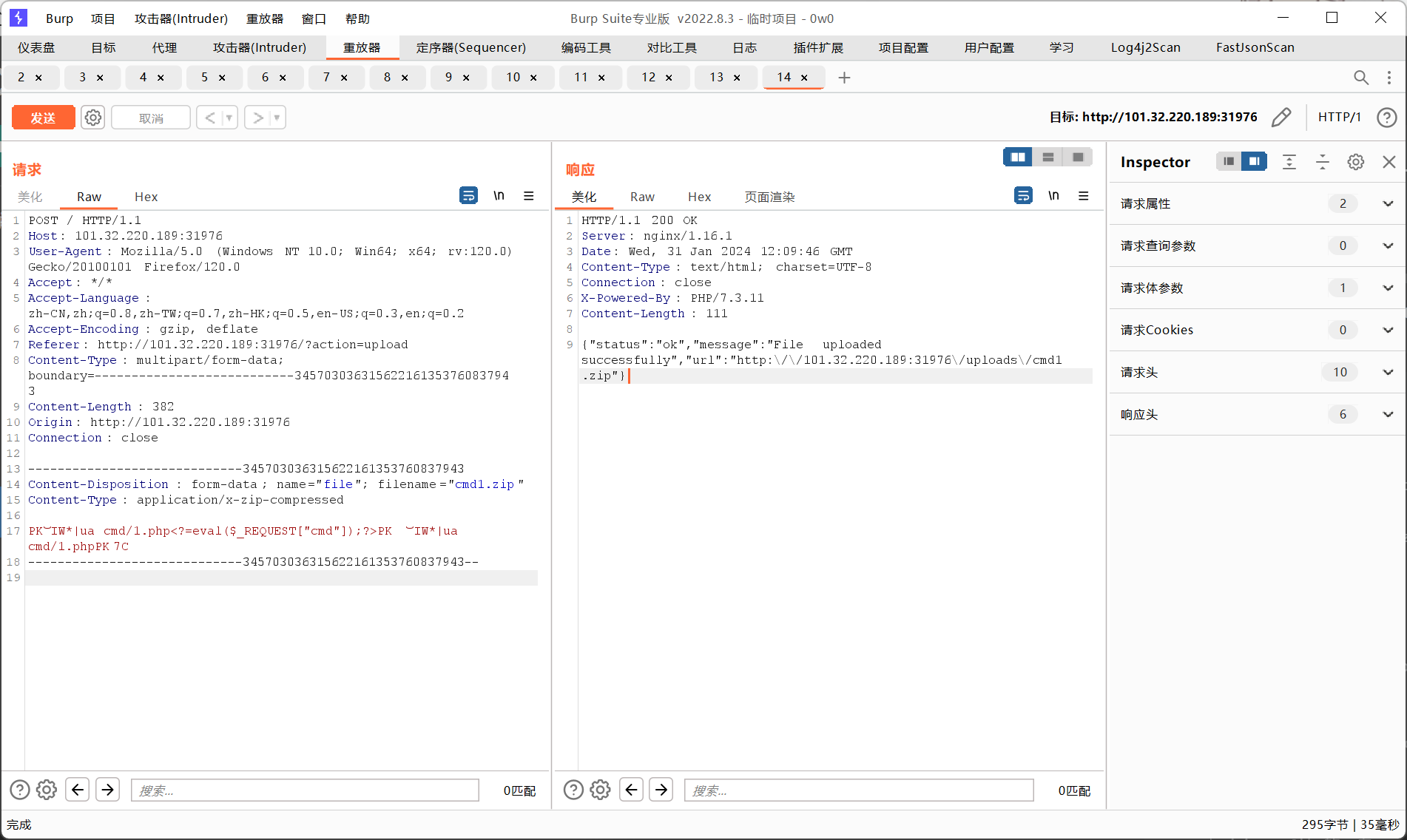Open the repeater send settings gear

[x=93, y=118]
